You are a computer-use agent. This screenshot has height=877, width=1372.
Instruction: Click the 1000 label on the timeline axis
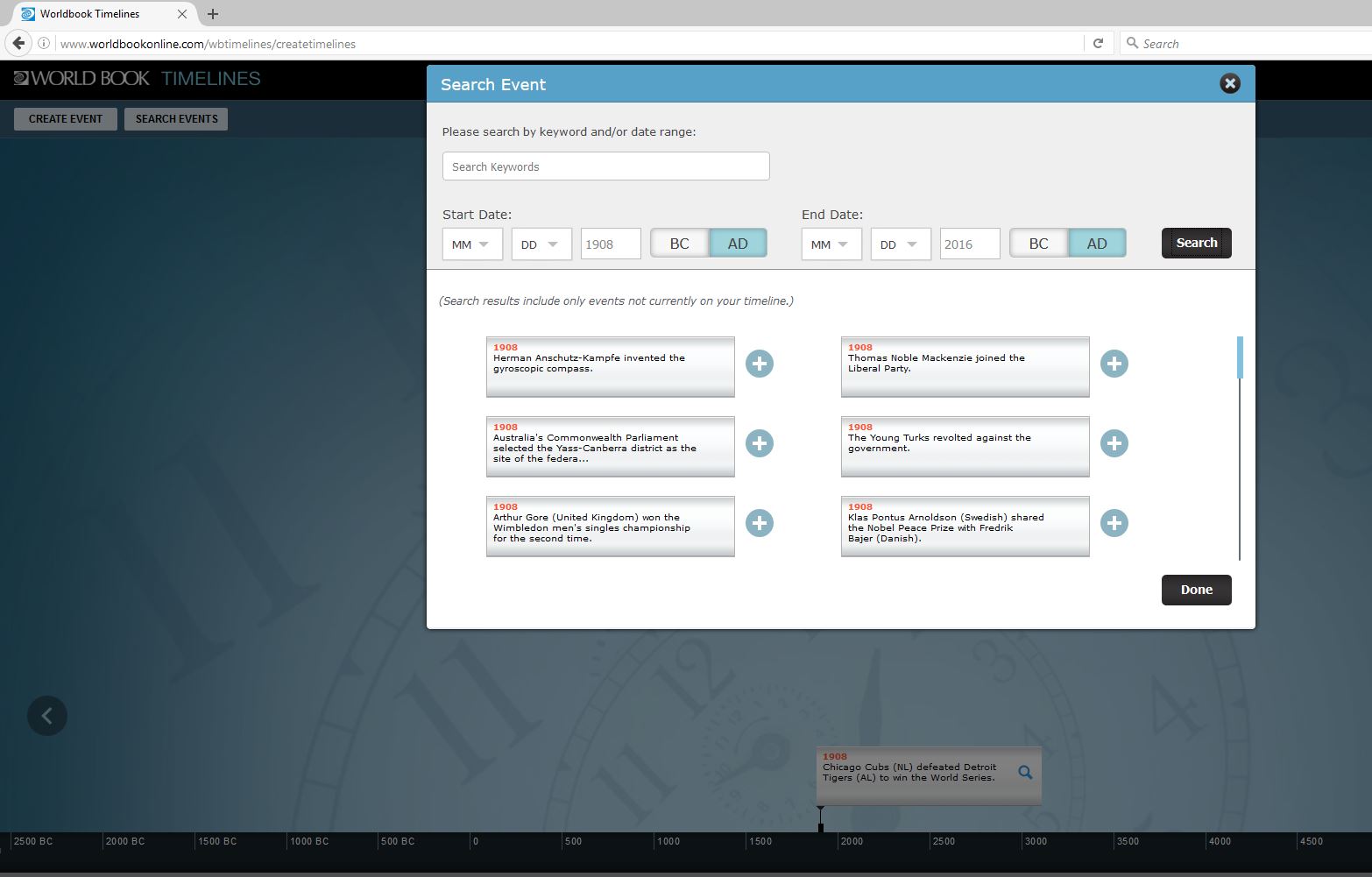pos(668,841)
